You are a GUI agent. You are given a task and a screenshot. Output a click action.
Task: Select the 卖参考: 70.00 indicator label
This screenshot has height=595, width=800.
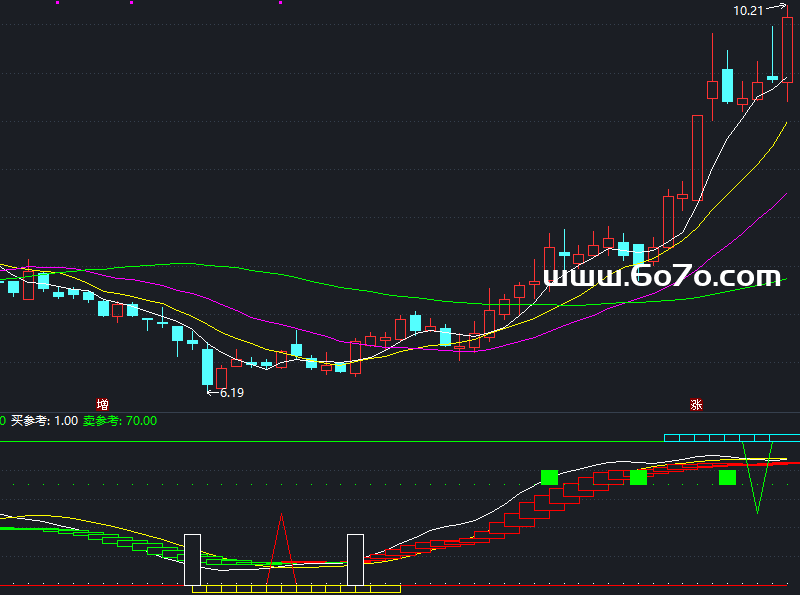tap(120, 421)
